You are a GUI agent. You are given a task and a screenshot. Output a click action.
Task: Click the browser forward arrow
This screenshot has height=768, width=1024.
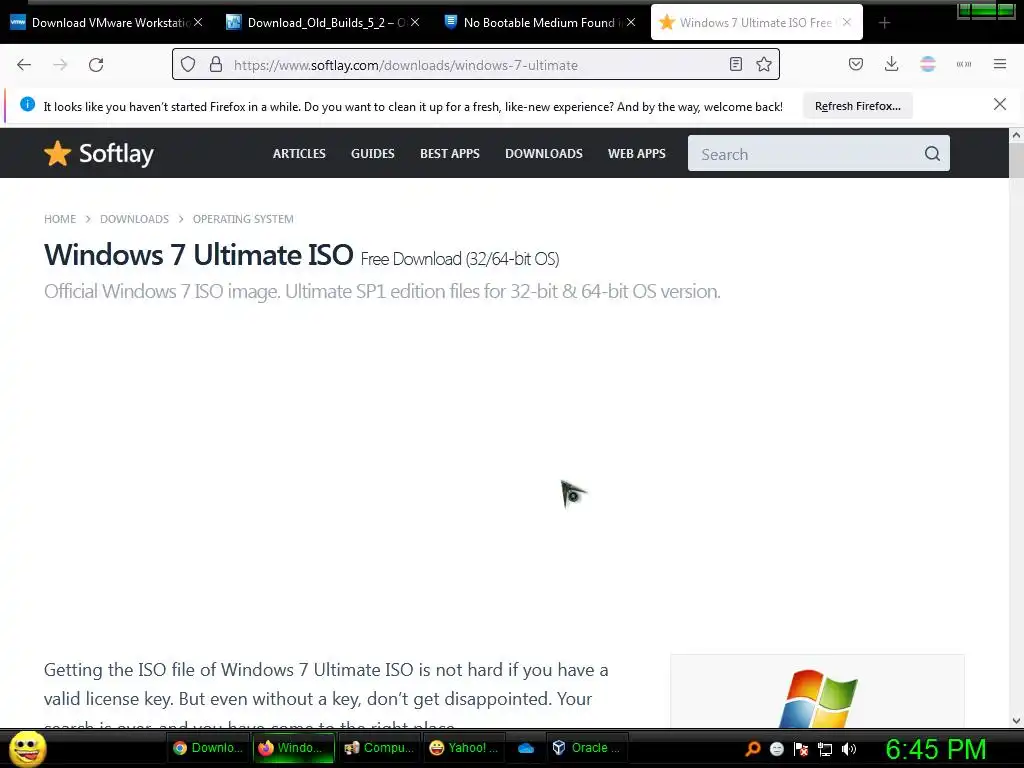click(60, 65)
